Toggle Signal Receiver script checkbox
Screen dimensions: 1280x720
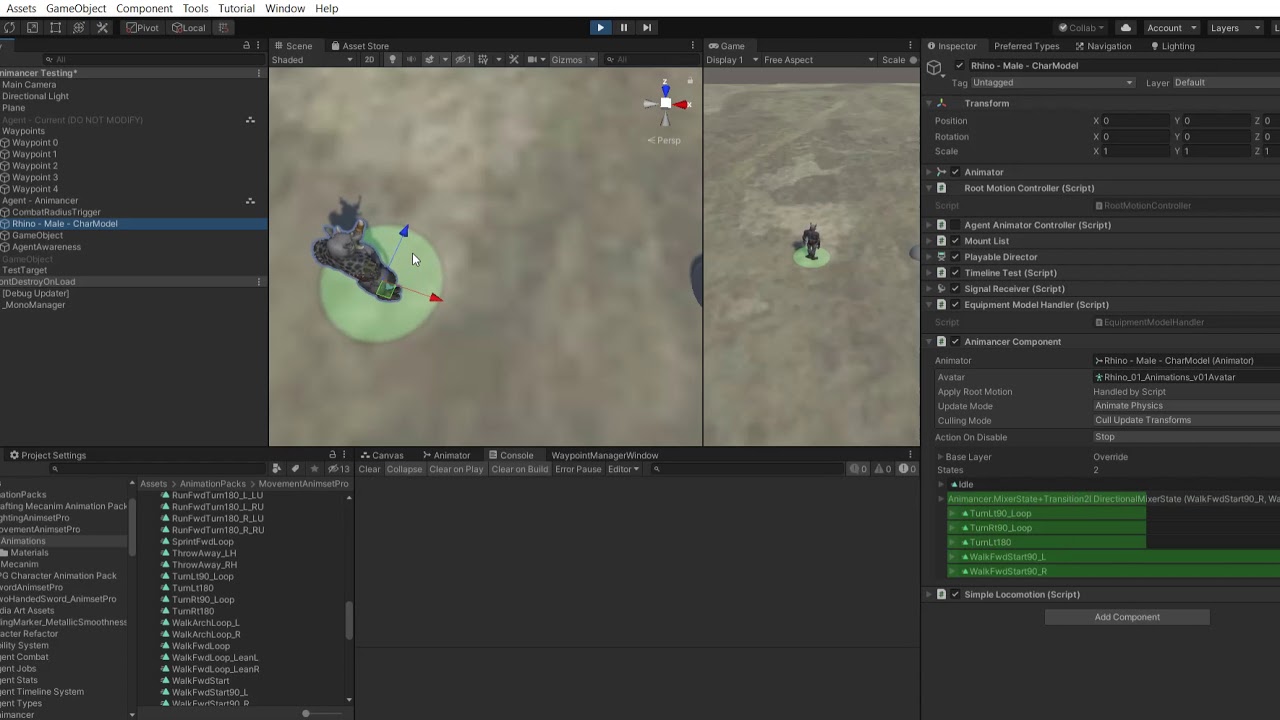click(x=955, y=289)
